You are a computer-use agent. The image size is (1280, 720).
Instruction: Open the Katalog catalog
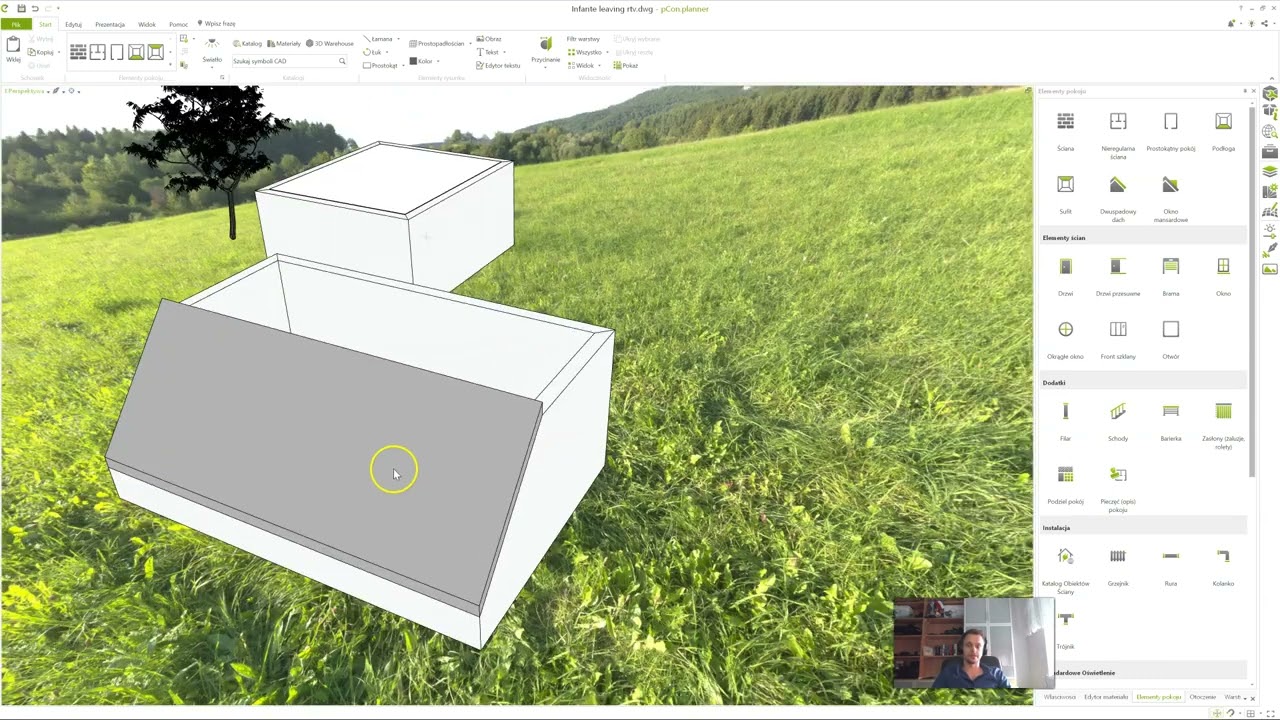point(247,43)
